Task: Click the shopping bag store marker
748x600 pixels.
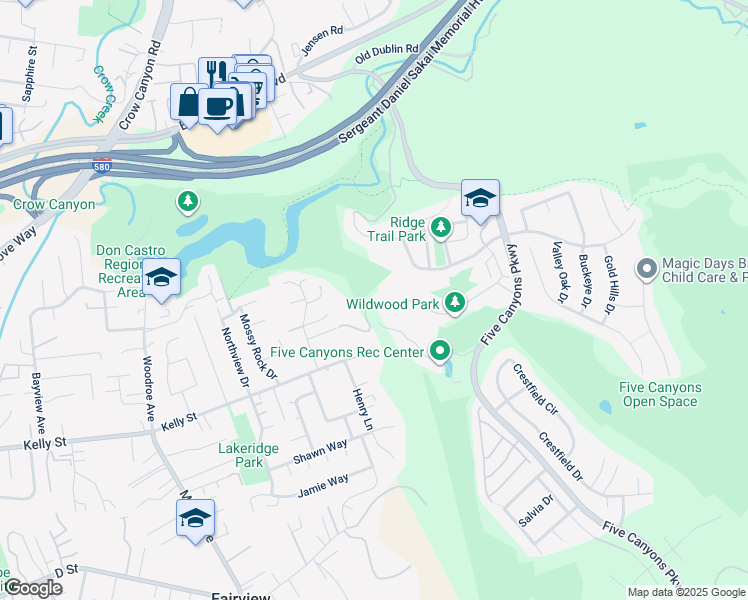Action: pyautogui.click(x=188, y=105)
